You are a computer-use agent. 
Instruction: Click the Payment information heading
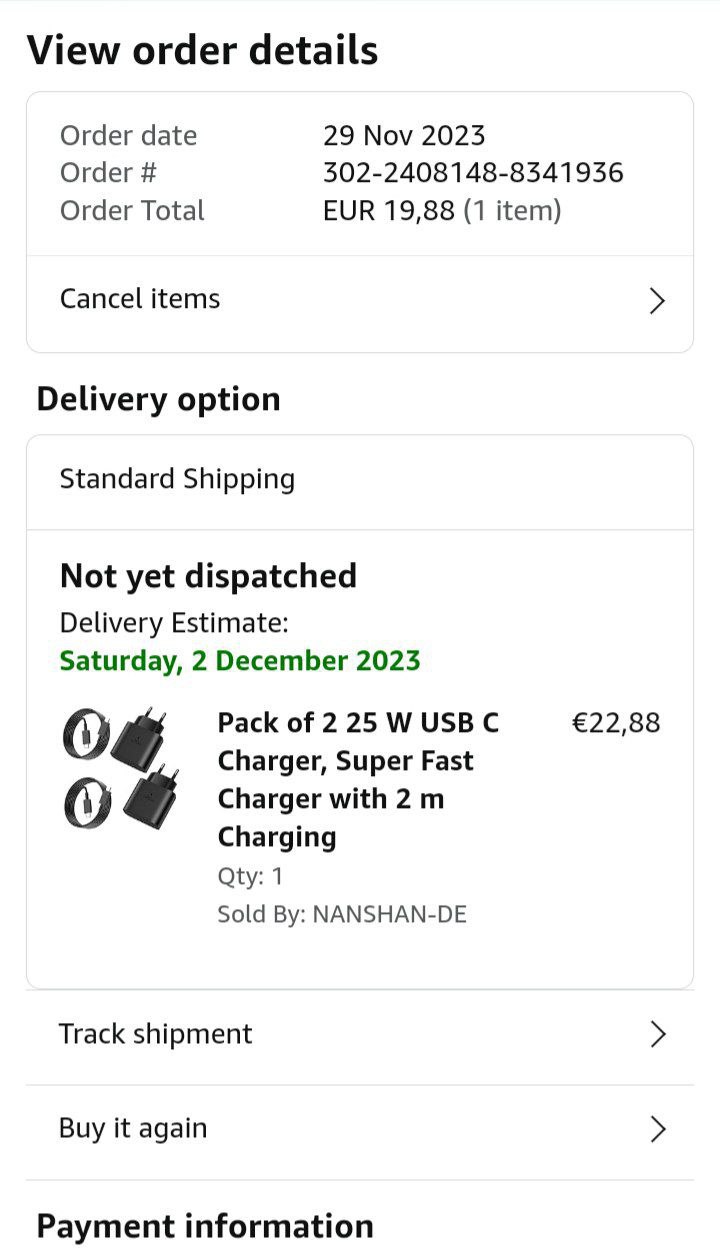coord(204,1226)
